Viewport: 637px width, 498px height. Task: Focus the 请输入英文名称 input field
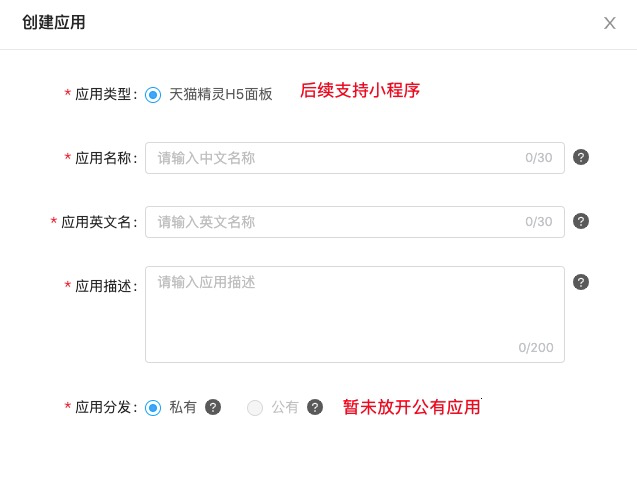tap(355, 222)
